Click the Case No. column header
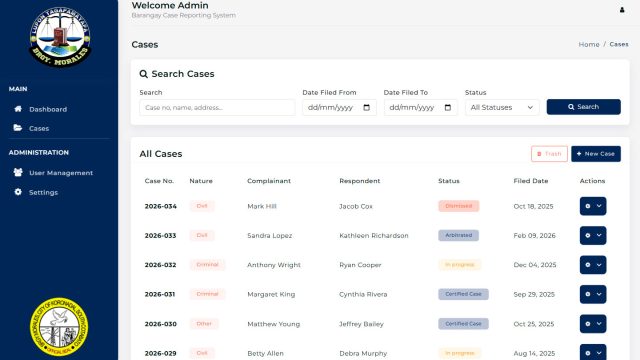 (x=159, y=181)
